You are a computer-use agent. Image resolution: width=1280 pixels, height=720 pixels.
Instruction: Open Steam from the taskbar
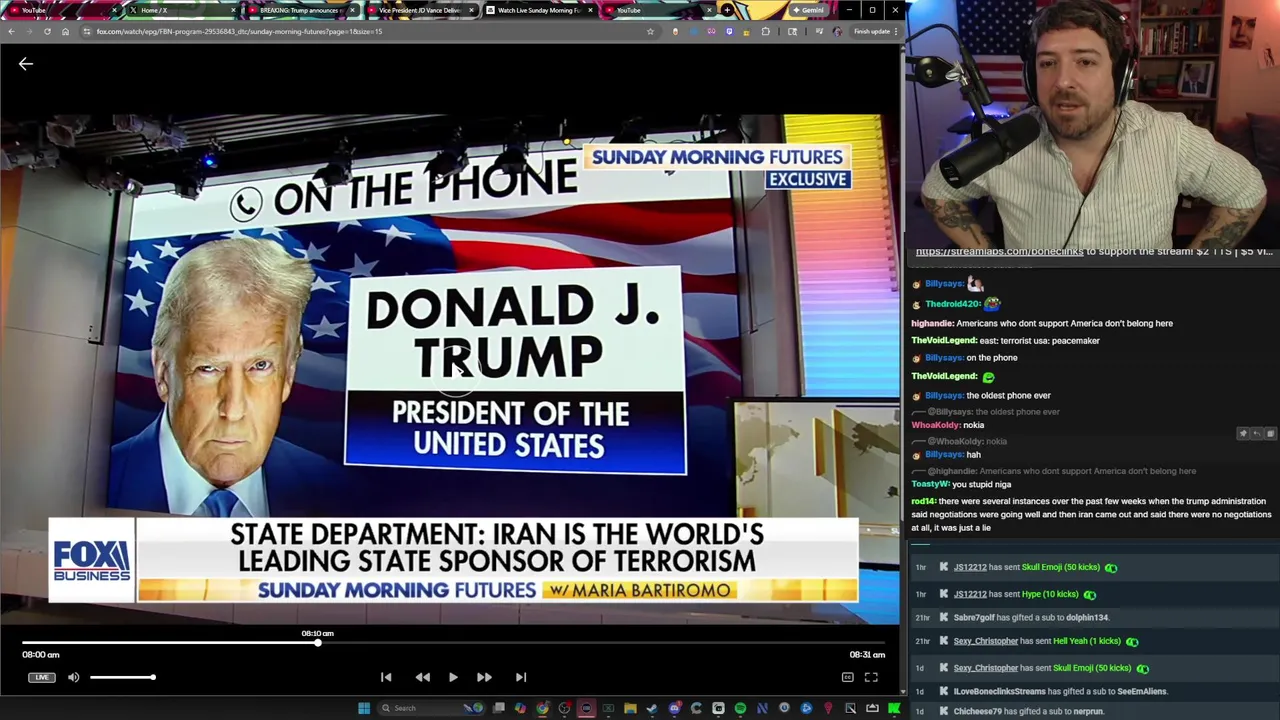click(652, 708)
